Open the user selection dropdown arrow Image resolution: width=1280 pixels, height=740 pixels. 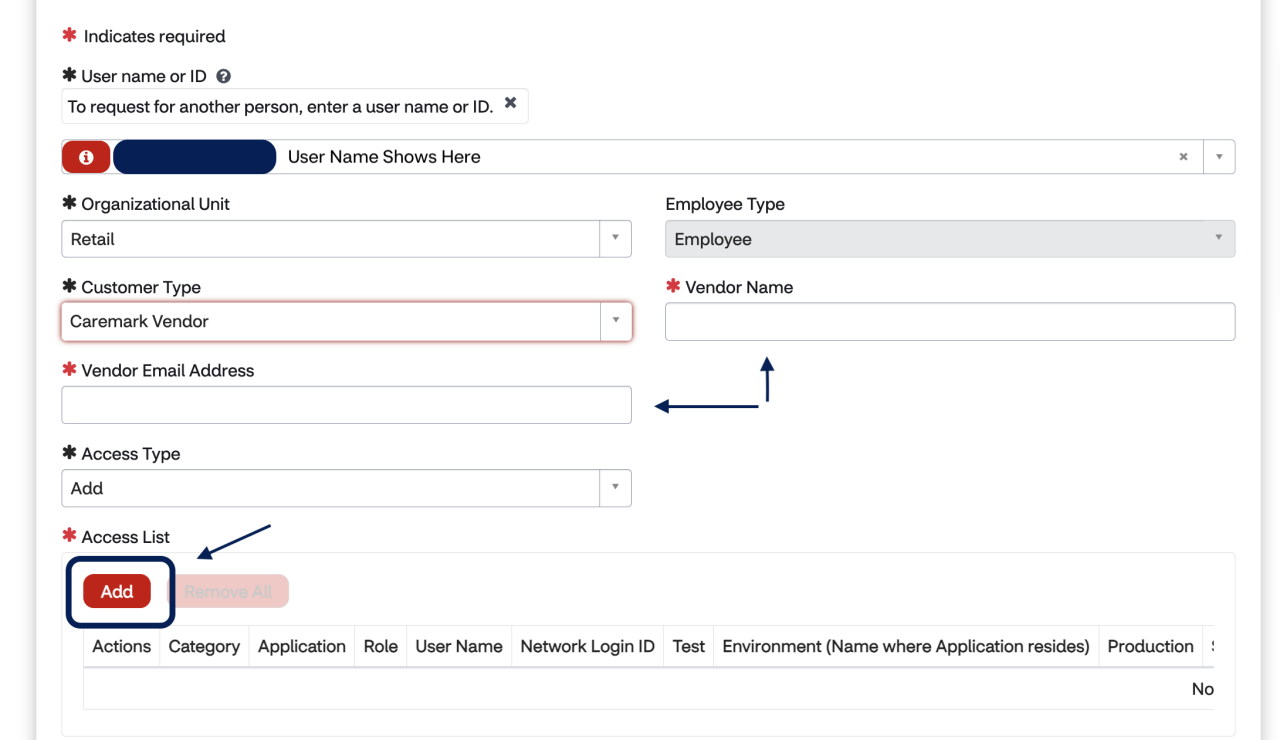tap(1219, 157)
